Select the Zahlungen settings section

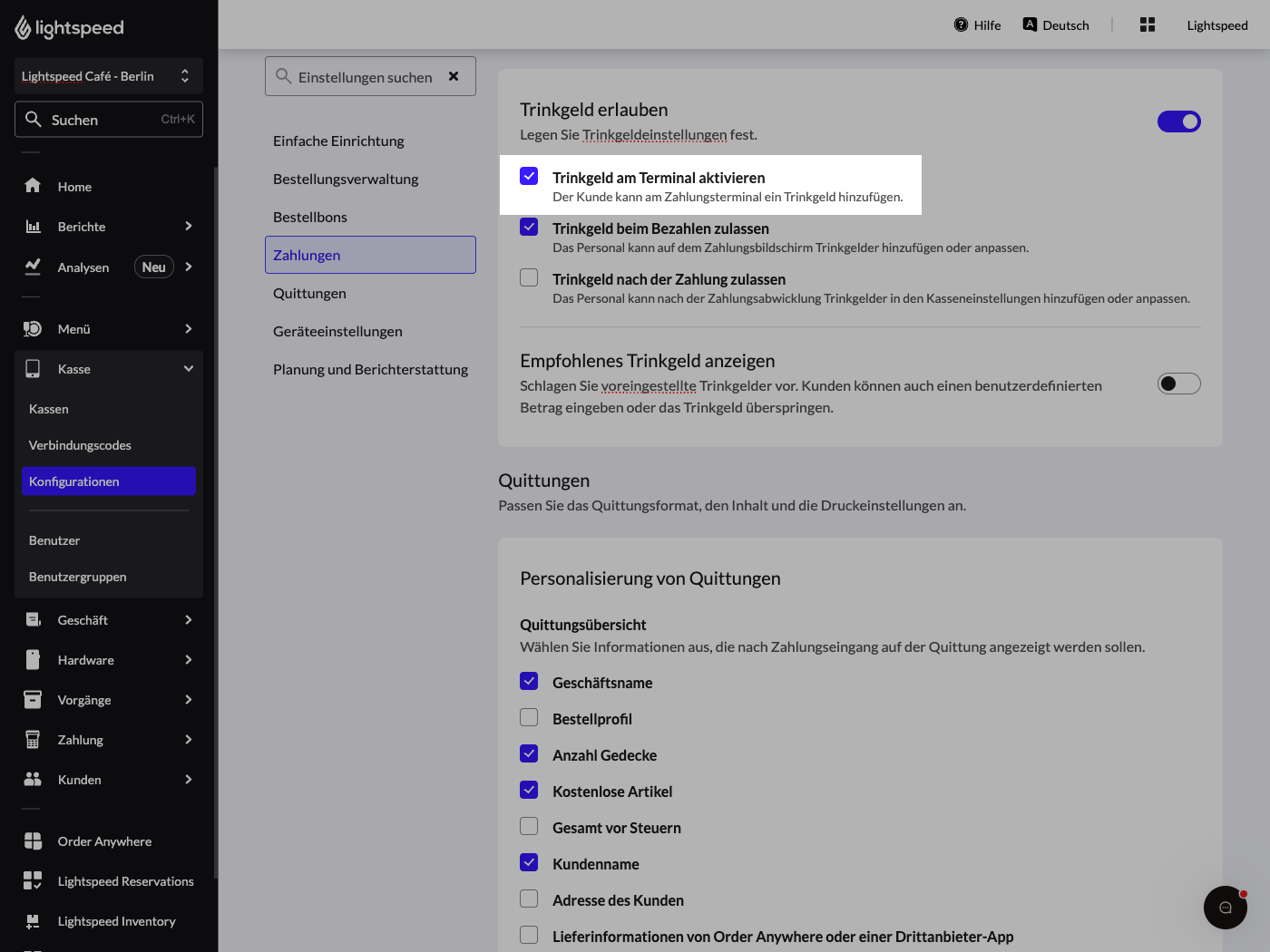370,255
